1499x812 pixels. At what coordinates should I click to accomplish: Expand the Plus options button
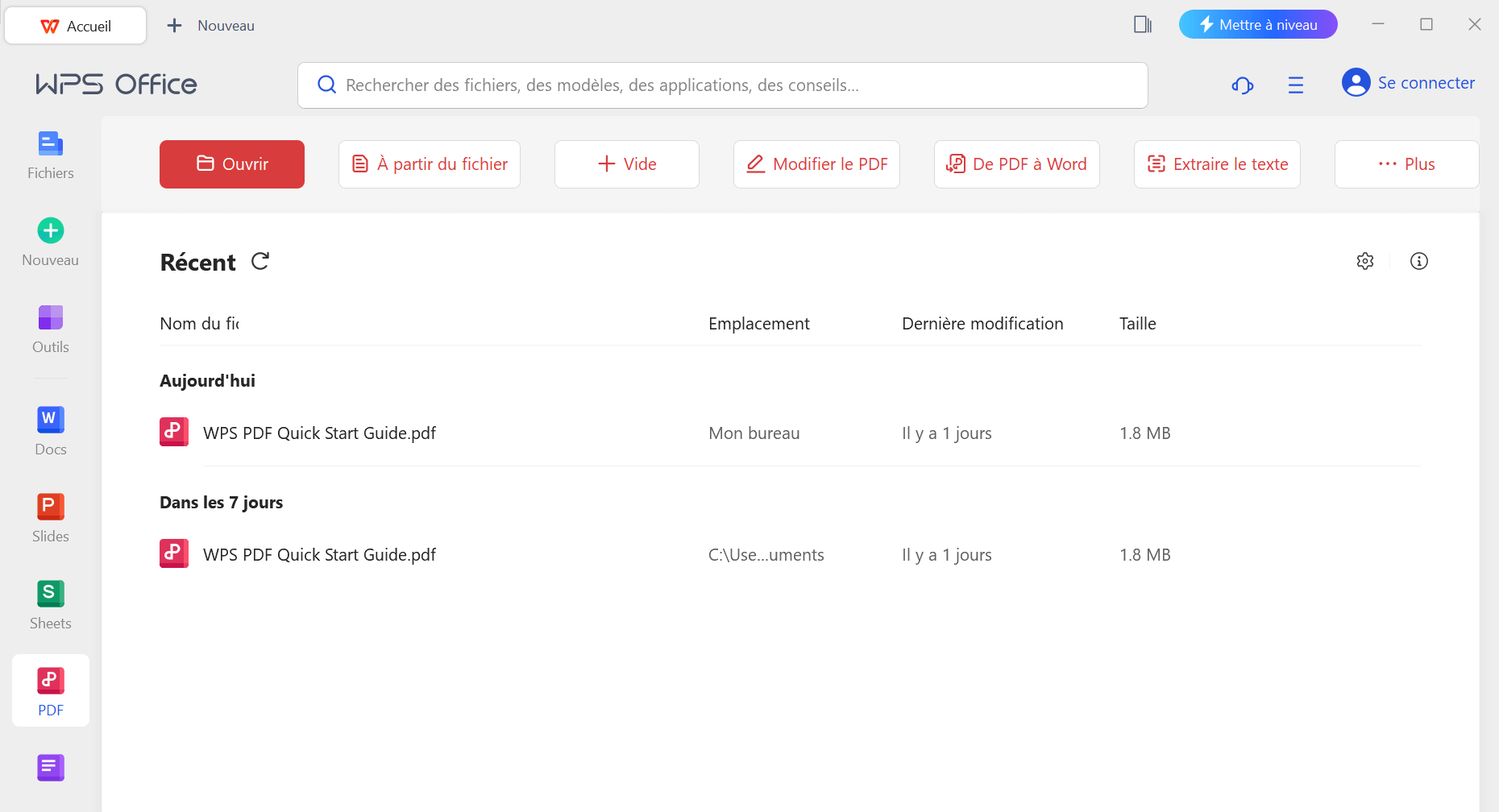[x=1407, y=164]
